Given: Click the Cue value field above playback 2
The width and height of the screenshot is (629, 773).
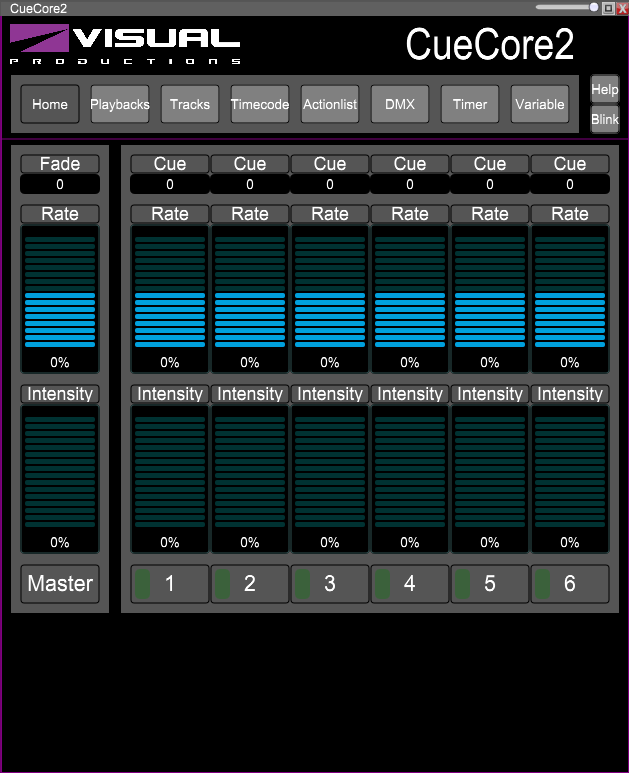Looking at the screenshot, I should pos(249,184).
